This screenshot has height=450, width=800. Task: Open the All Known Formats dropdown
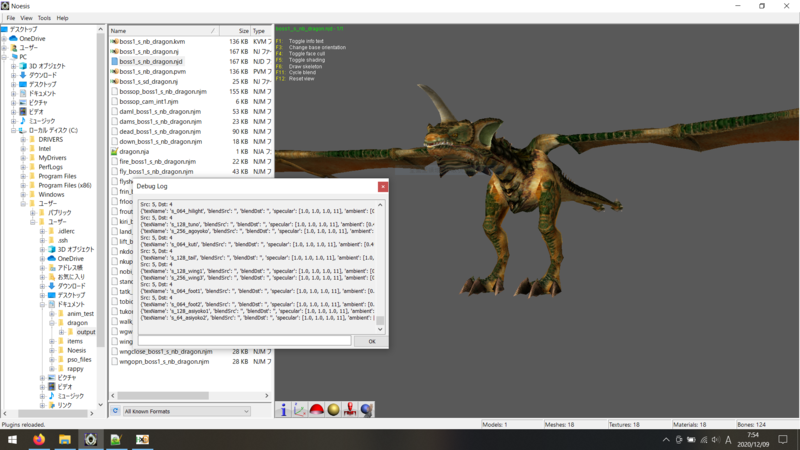186,411
